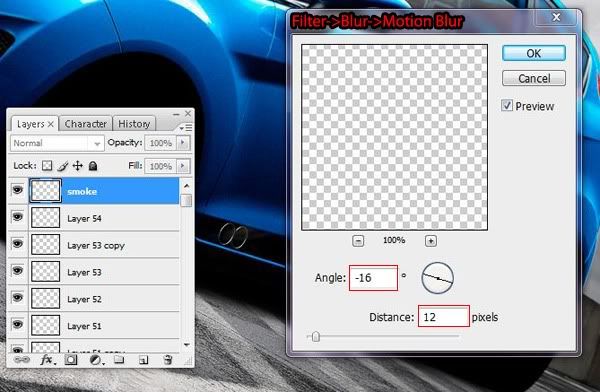
Task: Click the link layers chain icon
Action: pos(22,360)
